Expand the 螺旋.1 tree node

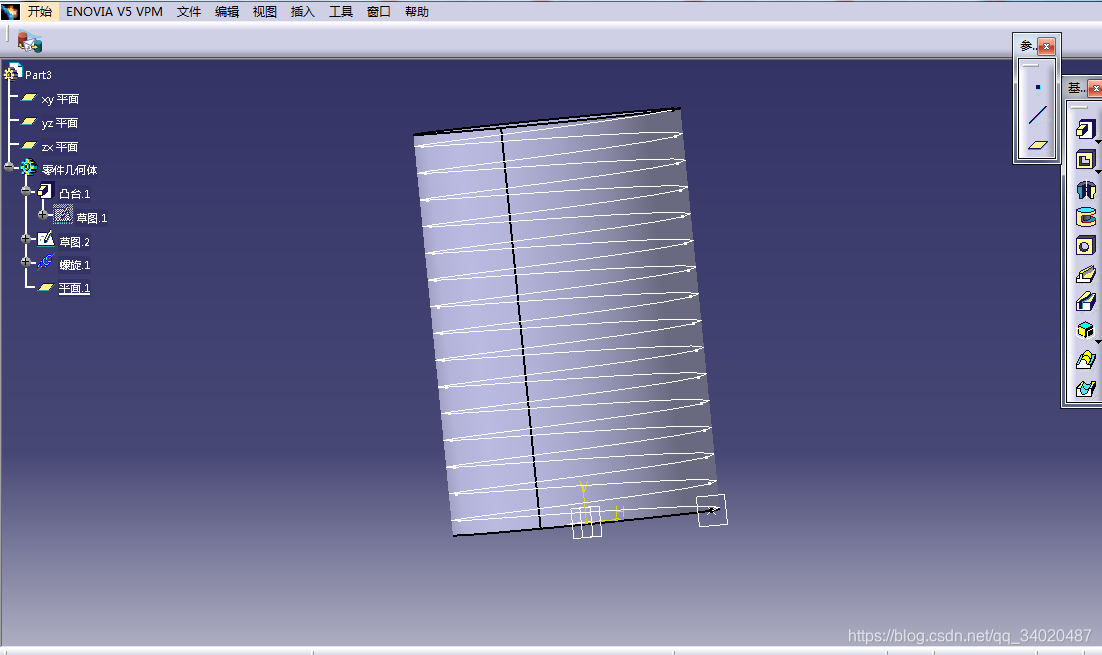click(x=27, y=263)
